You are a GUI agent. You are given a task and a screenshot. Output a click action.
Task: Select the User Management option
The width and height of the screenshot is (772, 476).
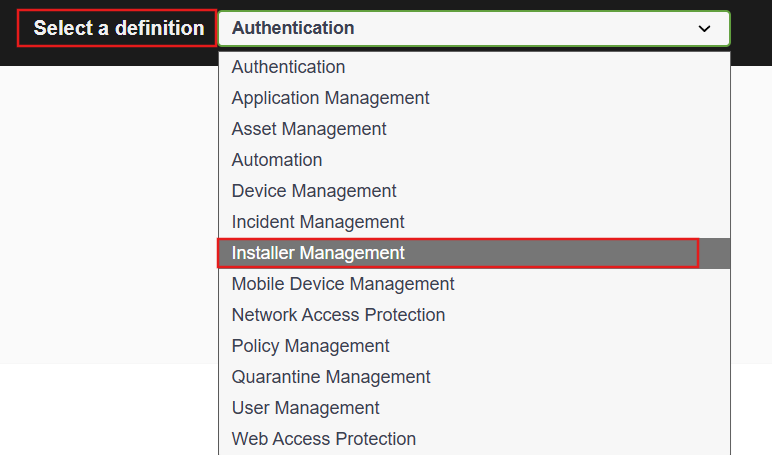tap(305, 408)
